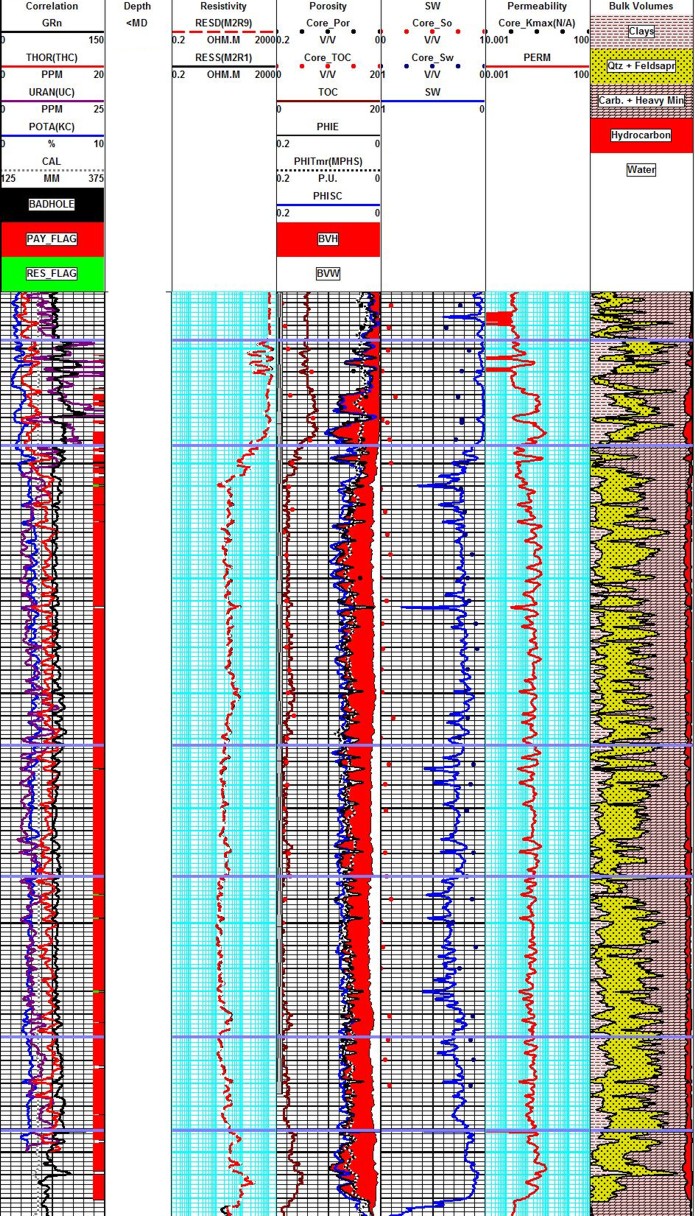Click the yellow Qtz + Feldspar legend pattern
This screenshot has height=1216, width=695.
pos(641,65)
